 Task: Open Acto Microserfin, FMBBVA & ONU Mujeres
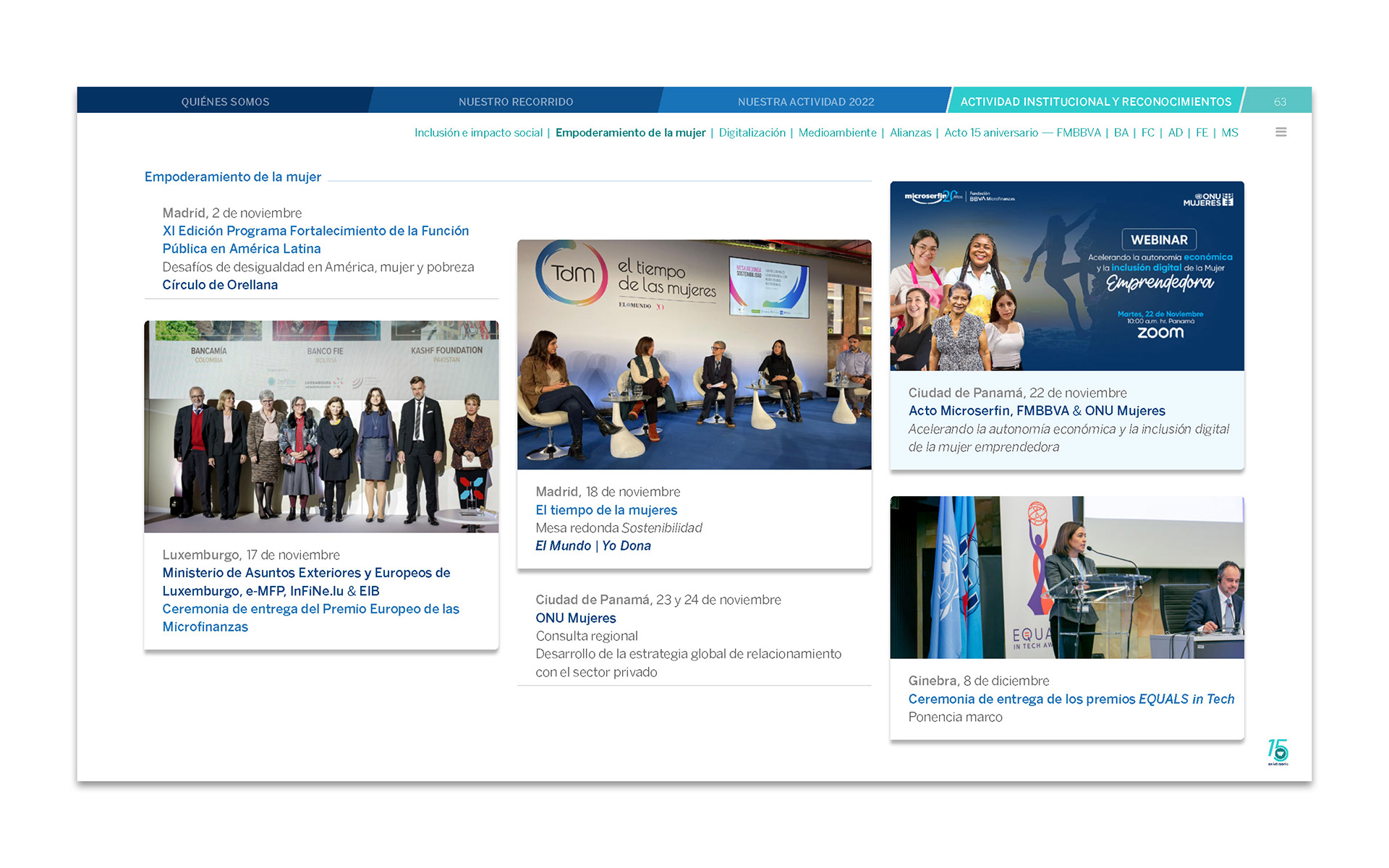tap(1037, 411)
